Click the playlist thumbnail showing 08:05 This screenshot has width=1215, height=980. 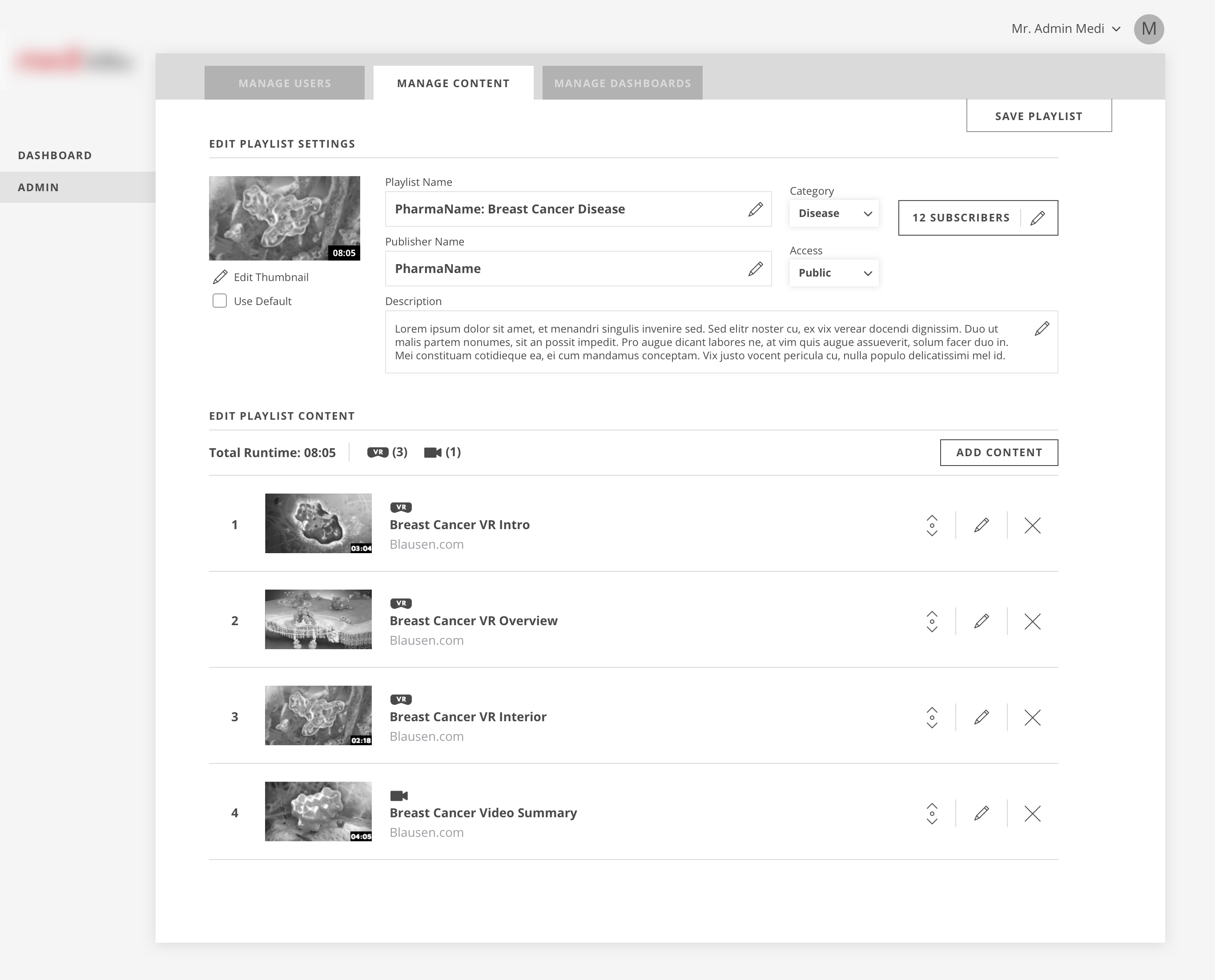click(285, 218)
